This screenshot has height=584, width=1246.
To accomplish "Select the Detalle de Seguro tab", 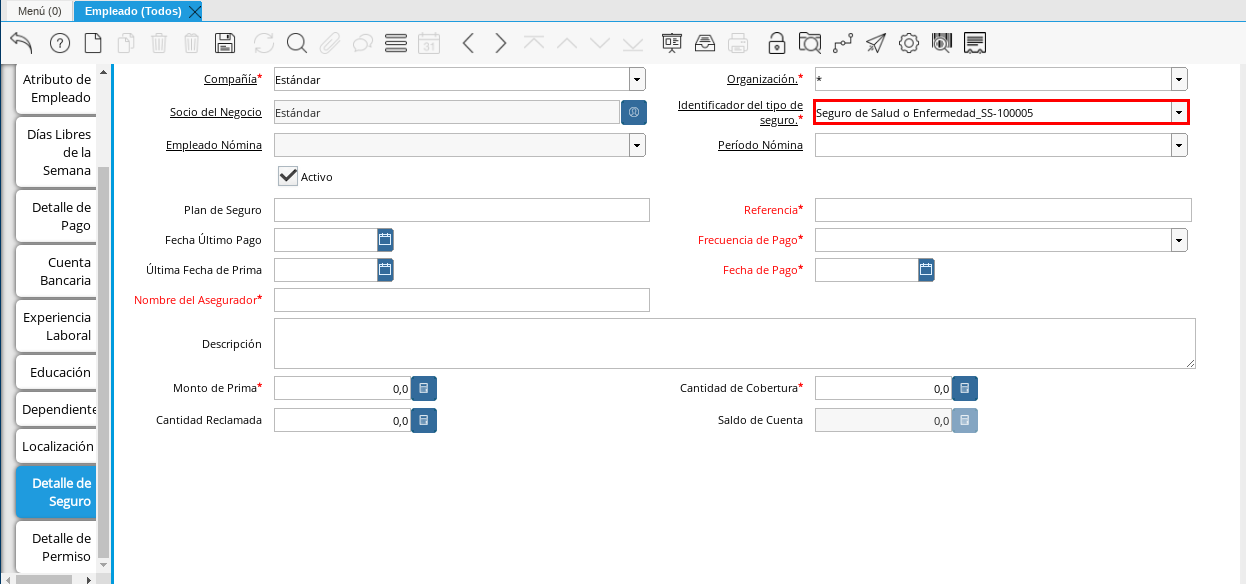I will tap(56, 492).
